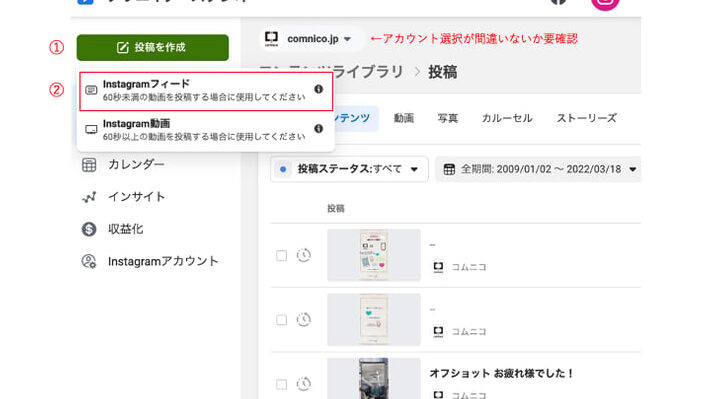
Task: Open the 全期間 date range dropdown
Action: (539, 170)
